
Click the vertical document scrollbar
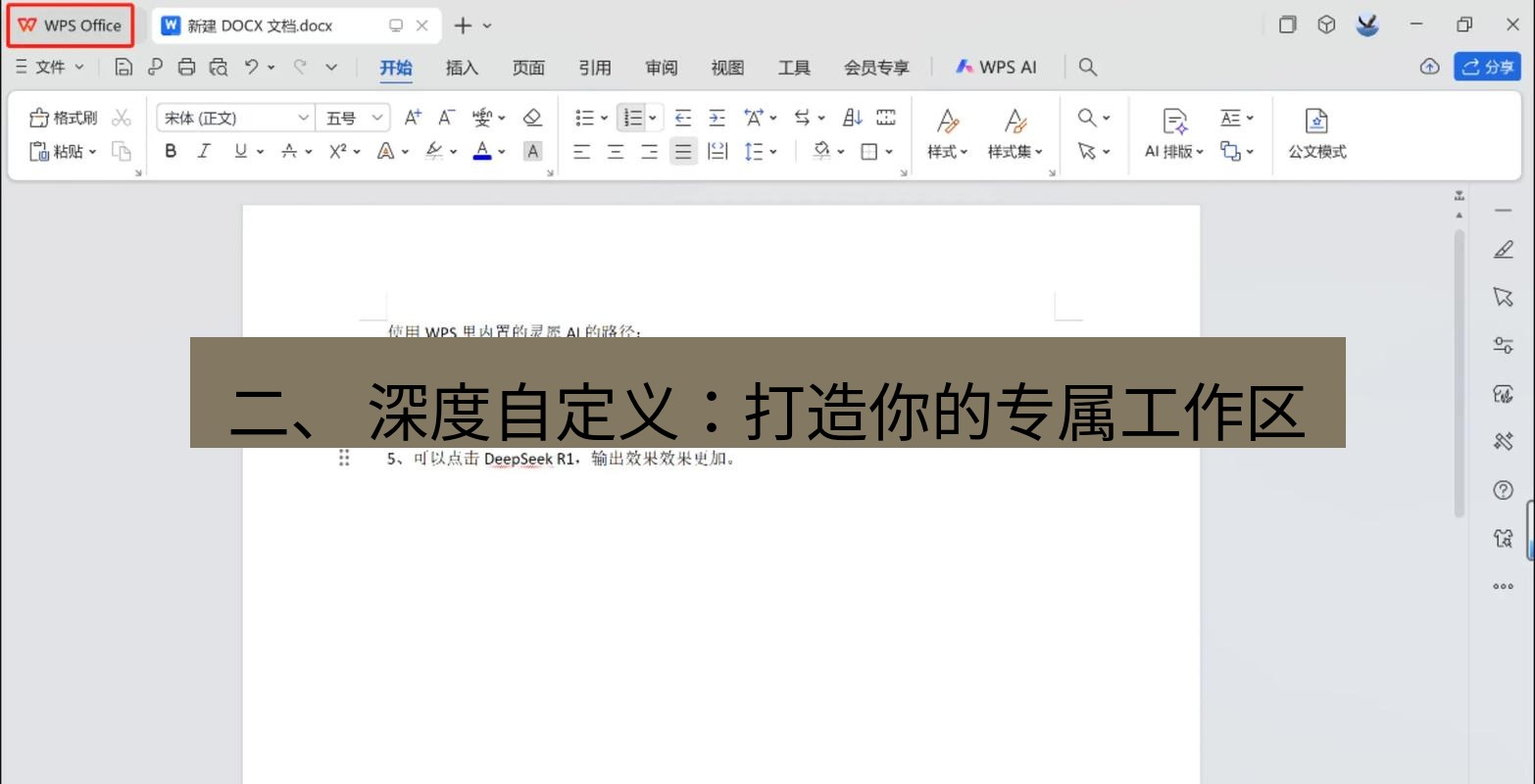click(1460, 372)
